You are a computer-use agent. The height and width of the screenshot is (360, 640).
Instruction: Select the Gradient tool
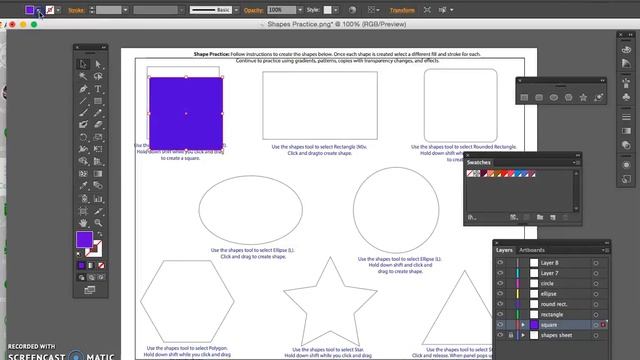pyautogui.click(x=98, y=173)
